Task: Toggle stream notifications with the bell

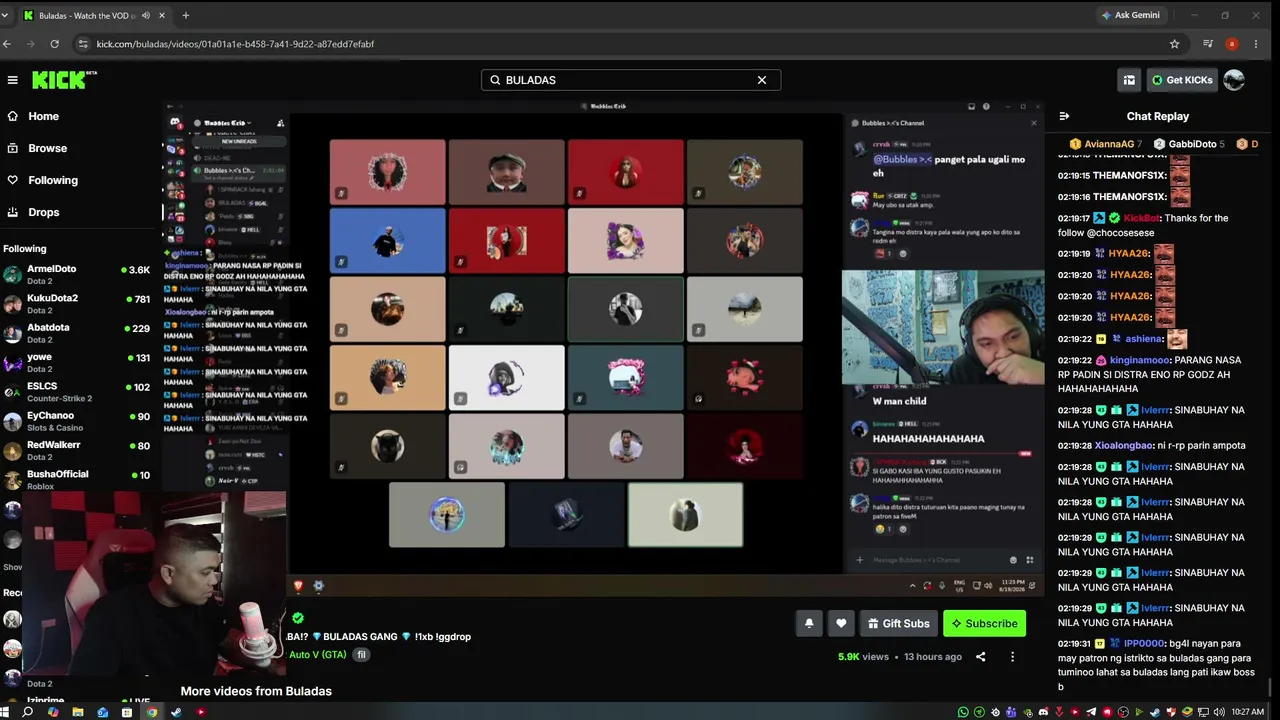Action: pyautogui.click(x=809, y=623)
